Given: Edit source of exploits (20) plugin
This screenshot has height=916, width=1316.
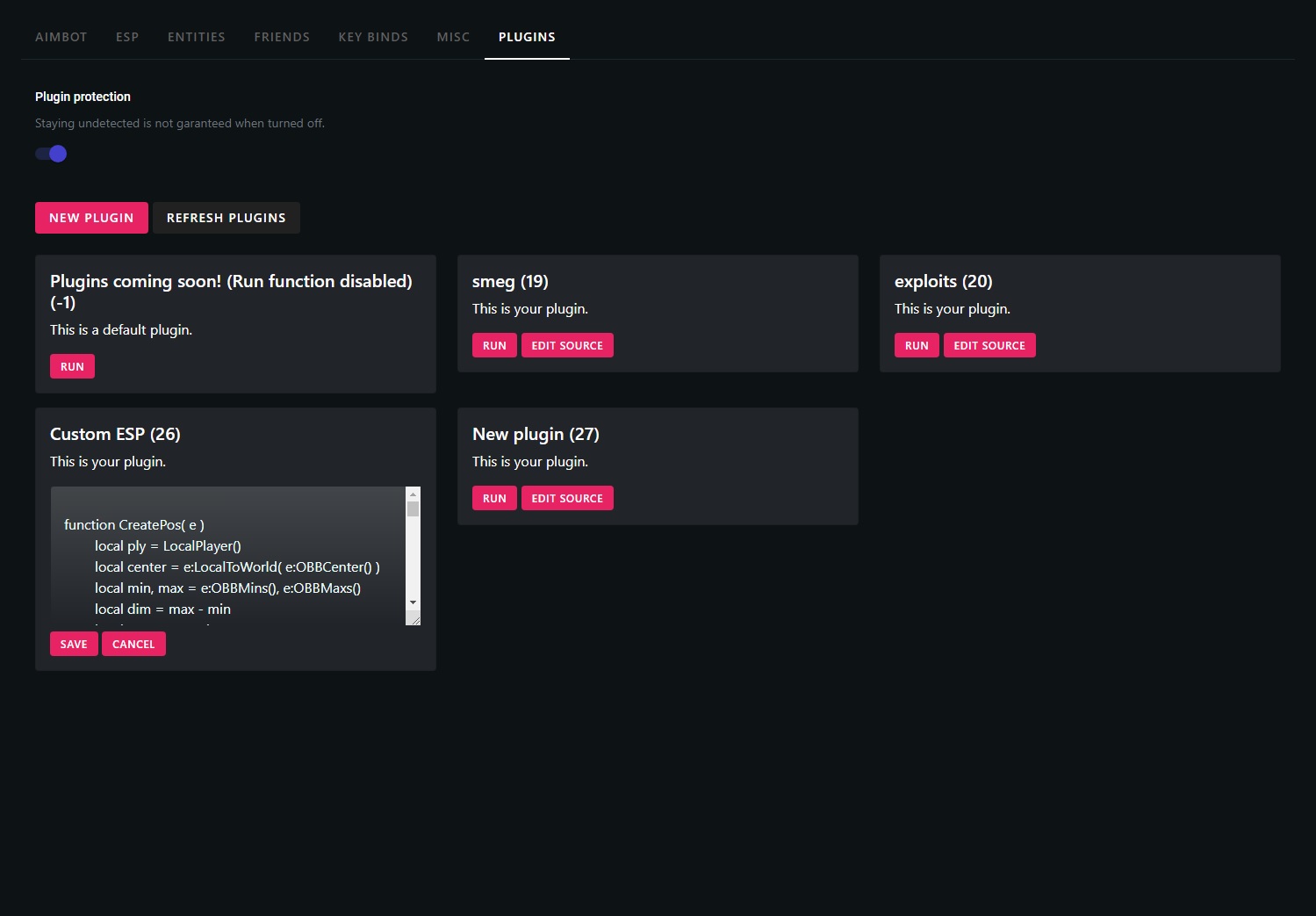Looking at the screenshot, I should 989,345.
